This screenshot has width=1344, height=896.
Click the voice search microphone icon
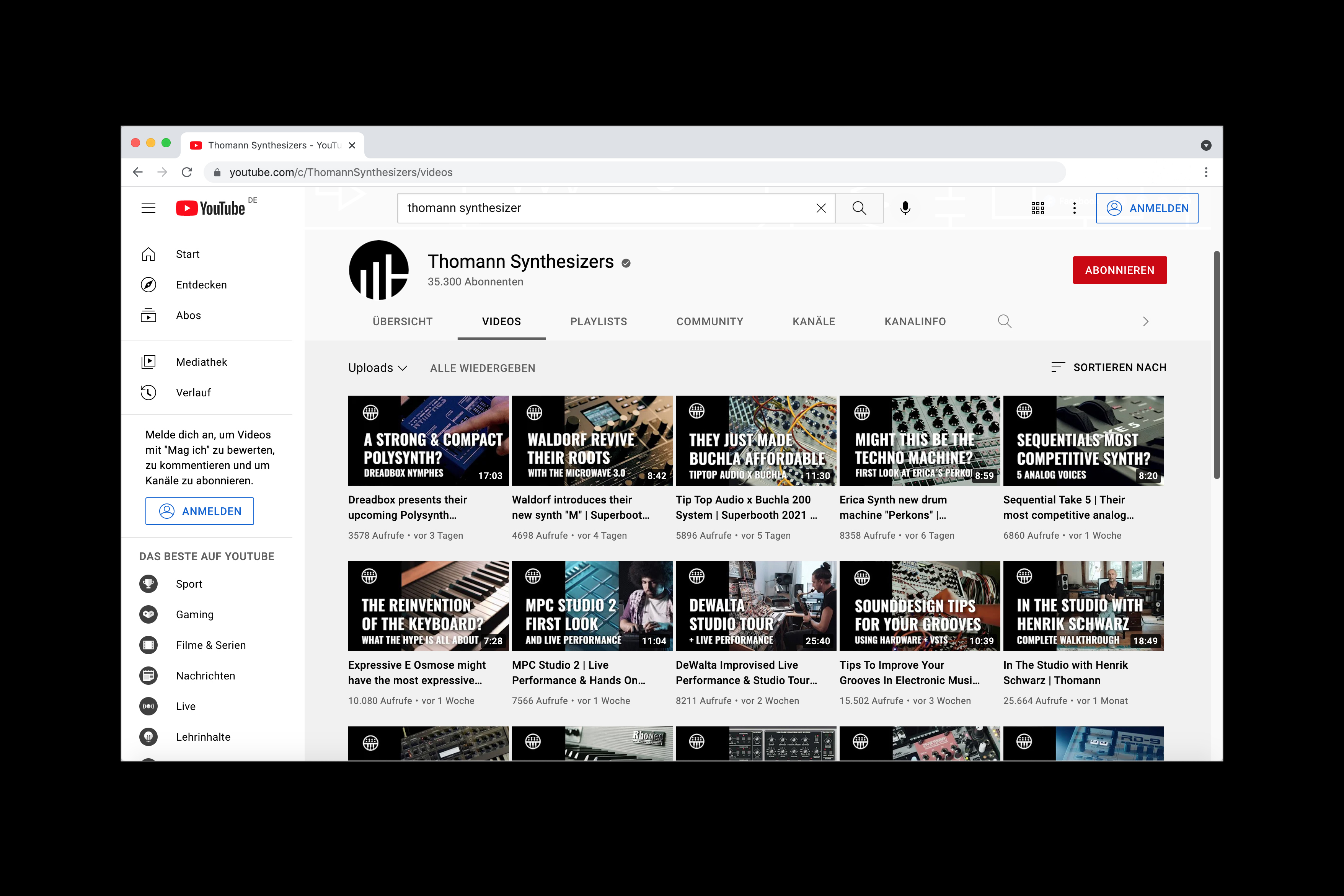[x=905, y=208]
